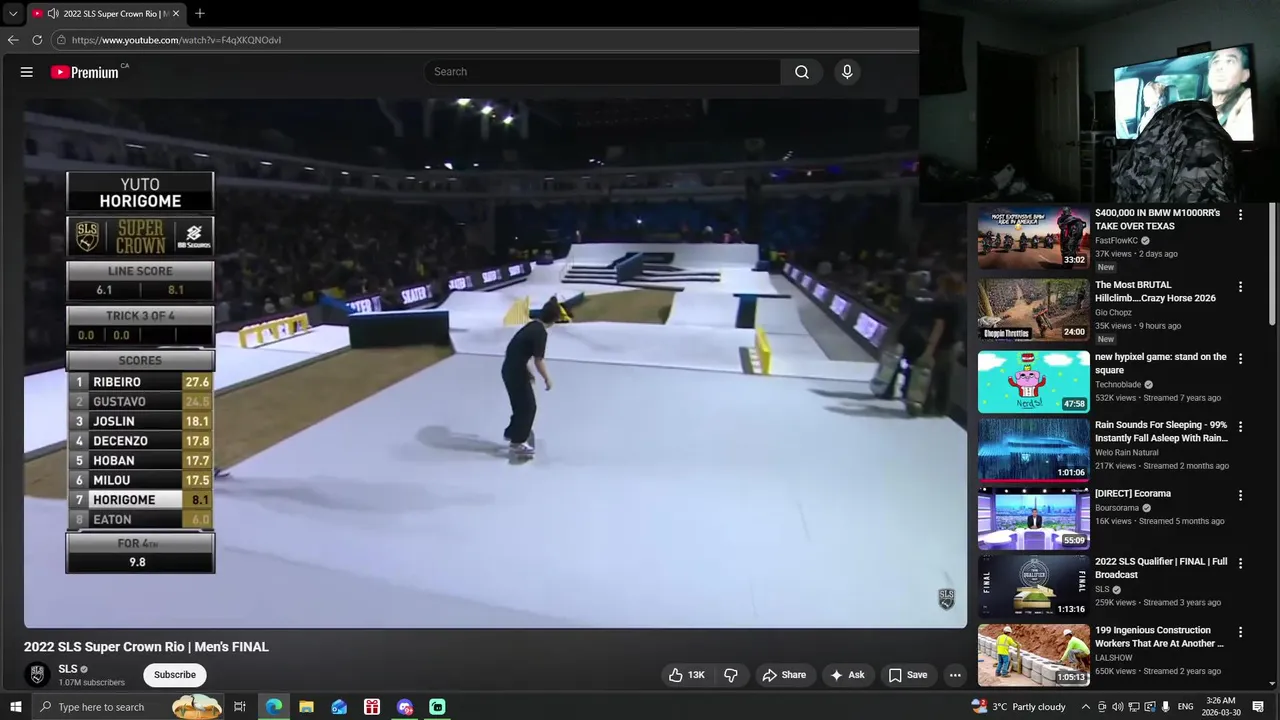This screenshot has height=720, width=1280.
Task: Click the search magnifier button
Action: (x=802, y=72)
